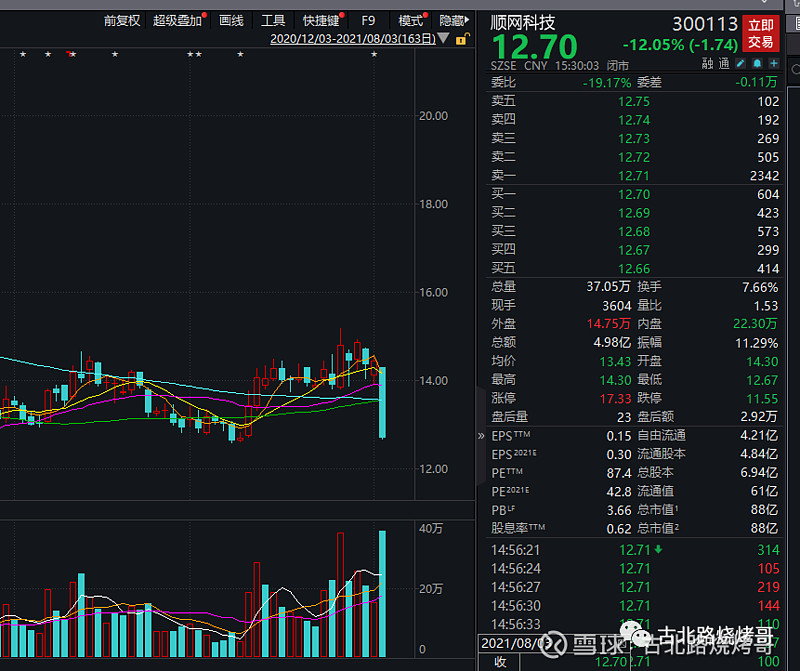Click the date range 2020/12/03-2021/08/03 link
Viewport: 800px width, 671px height.
tap(353, 39)
